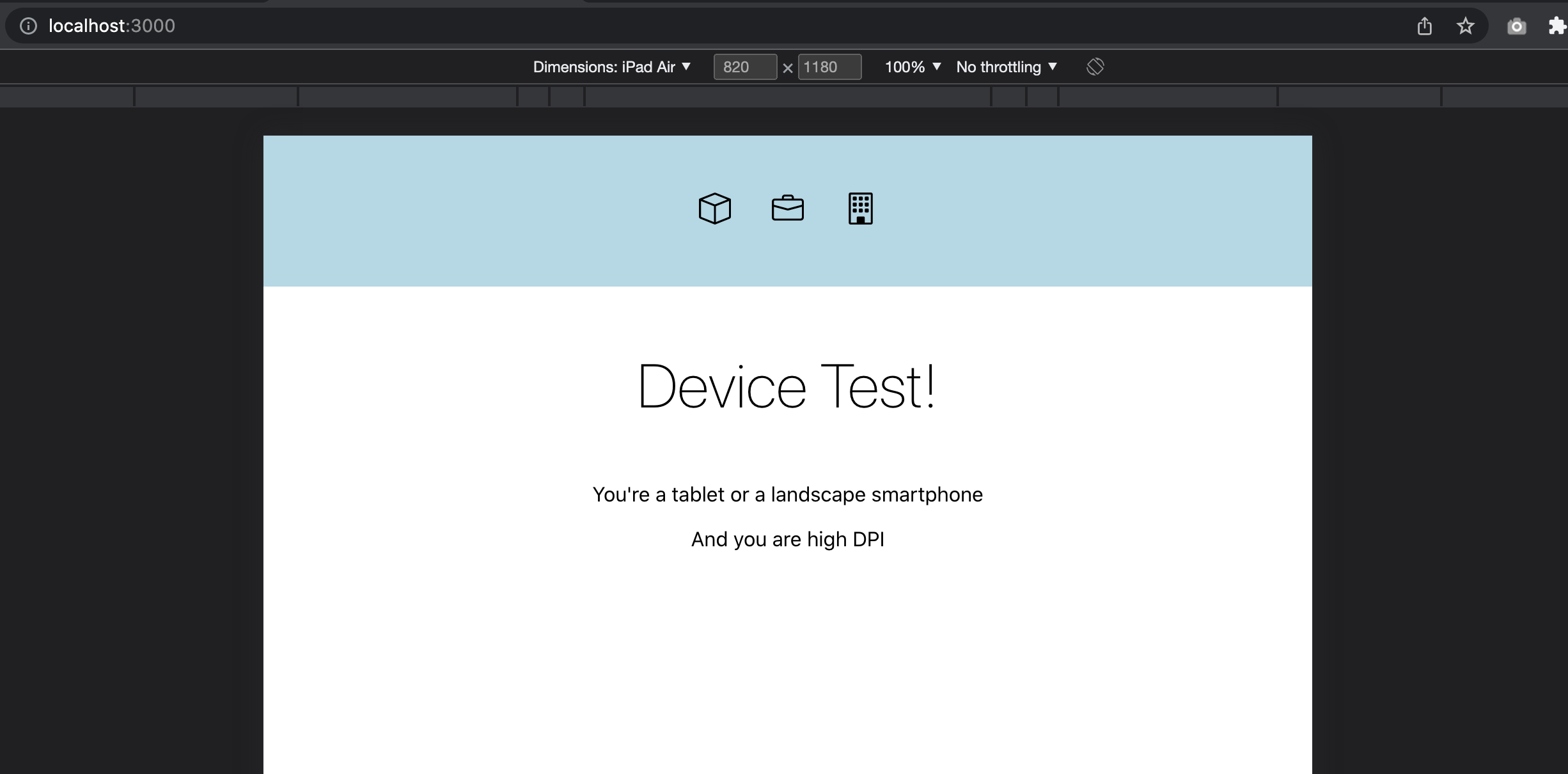Open the No throttling dropdown
1568x774 pixels.
1005,67
